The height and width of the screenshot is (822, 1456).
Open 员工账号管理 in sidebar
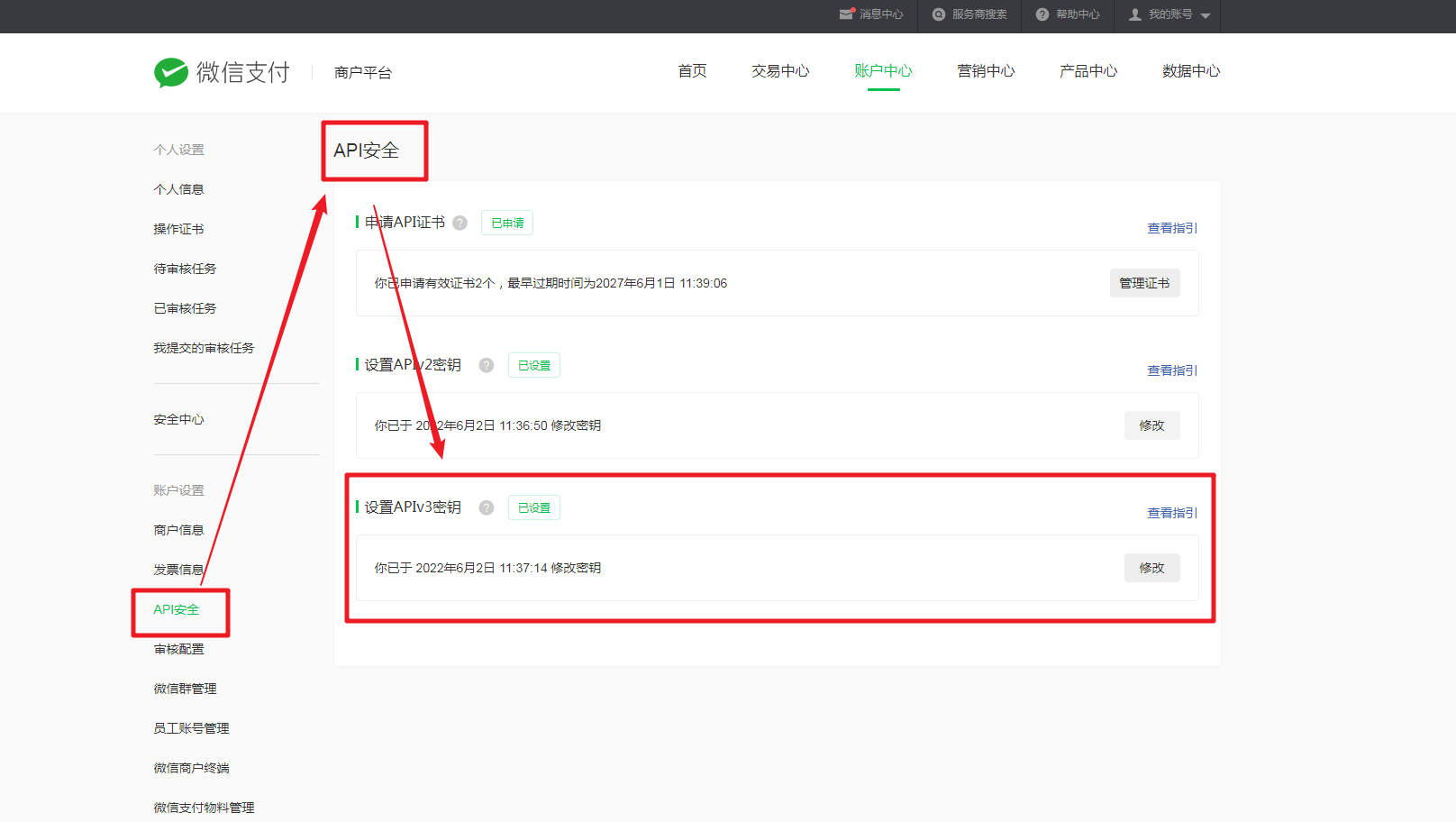pyautogui.click(x=191, y=728)
